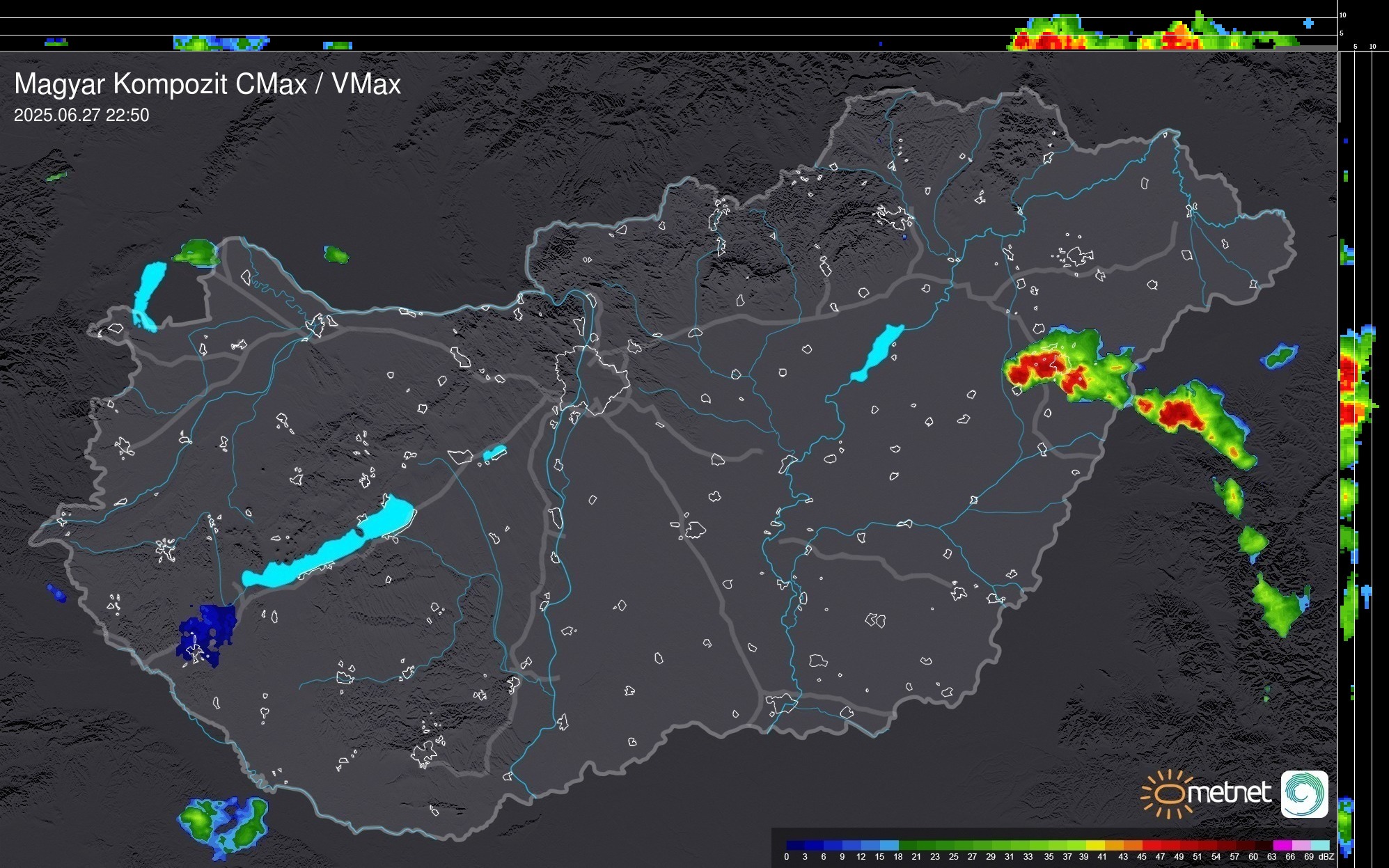Image resolution: width=1389 pixels, height=868 pixels.
Task: Click the height scale label 10 at top right
Action: [1343, 15]
